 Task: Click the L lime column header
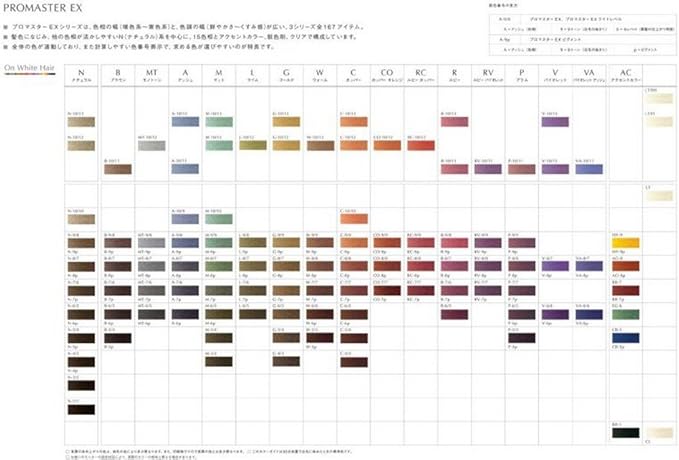click(252, 75)
